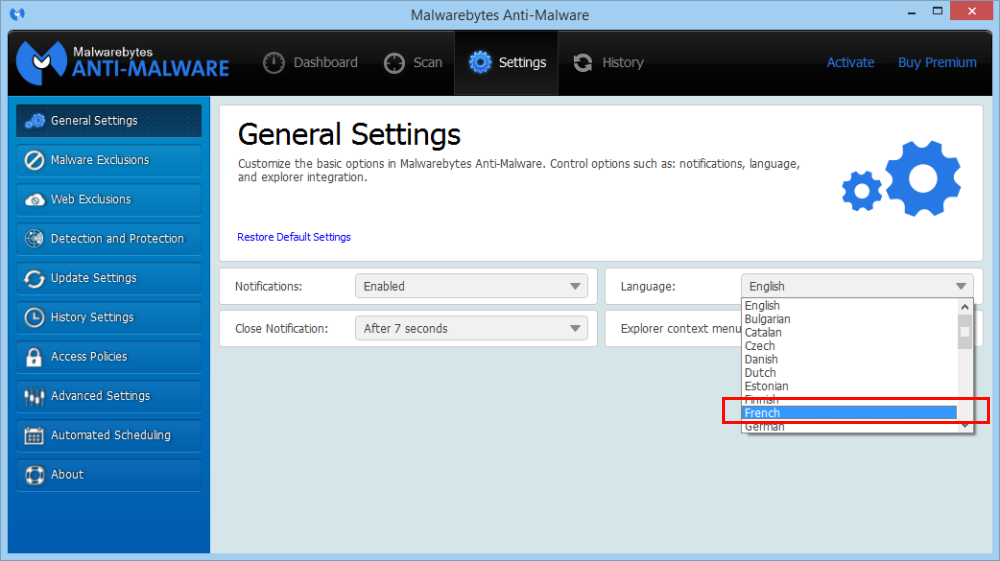The image size is (1000, 561).
Task: Click the Update Settings arrows icon
Action: (x=34, y=278)
